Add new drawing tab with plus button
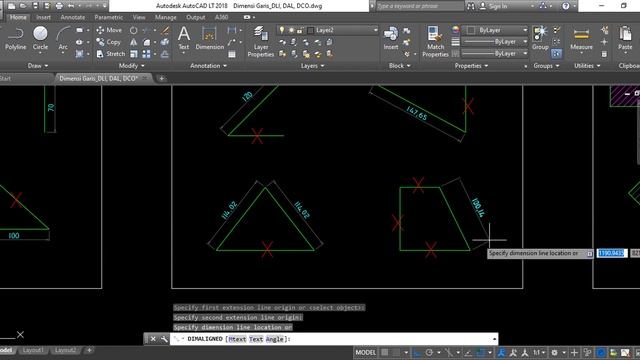Viewport: 640px width, 360px height. click(x=161, y=78)
